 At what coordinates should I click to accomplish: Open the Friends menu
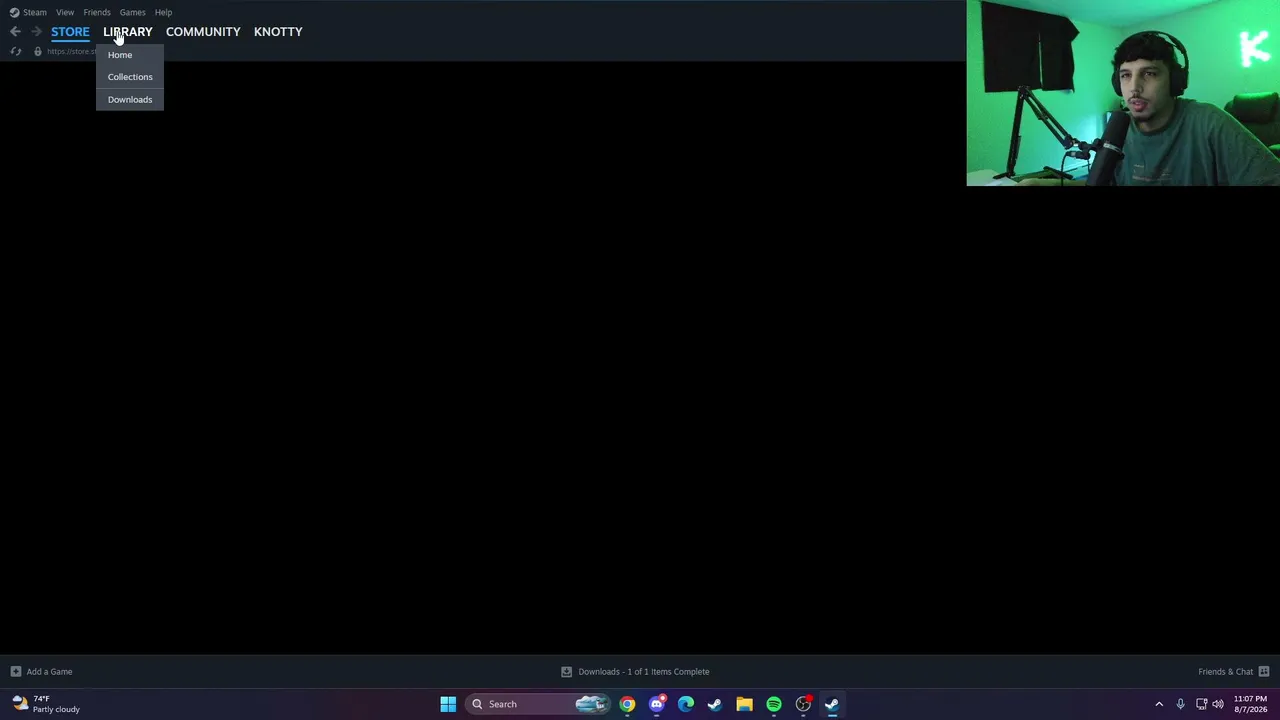point(97,12)
